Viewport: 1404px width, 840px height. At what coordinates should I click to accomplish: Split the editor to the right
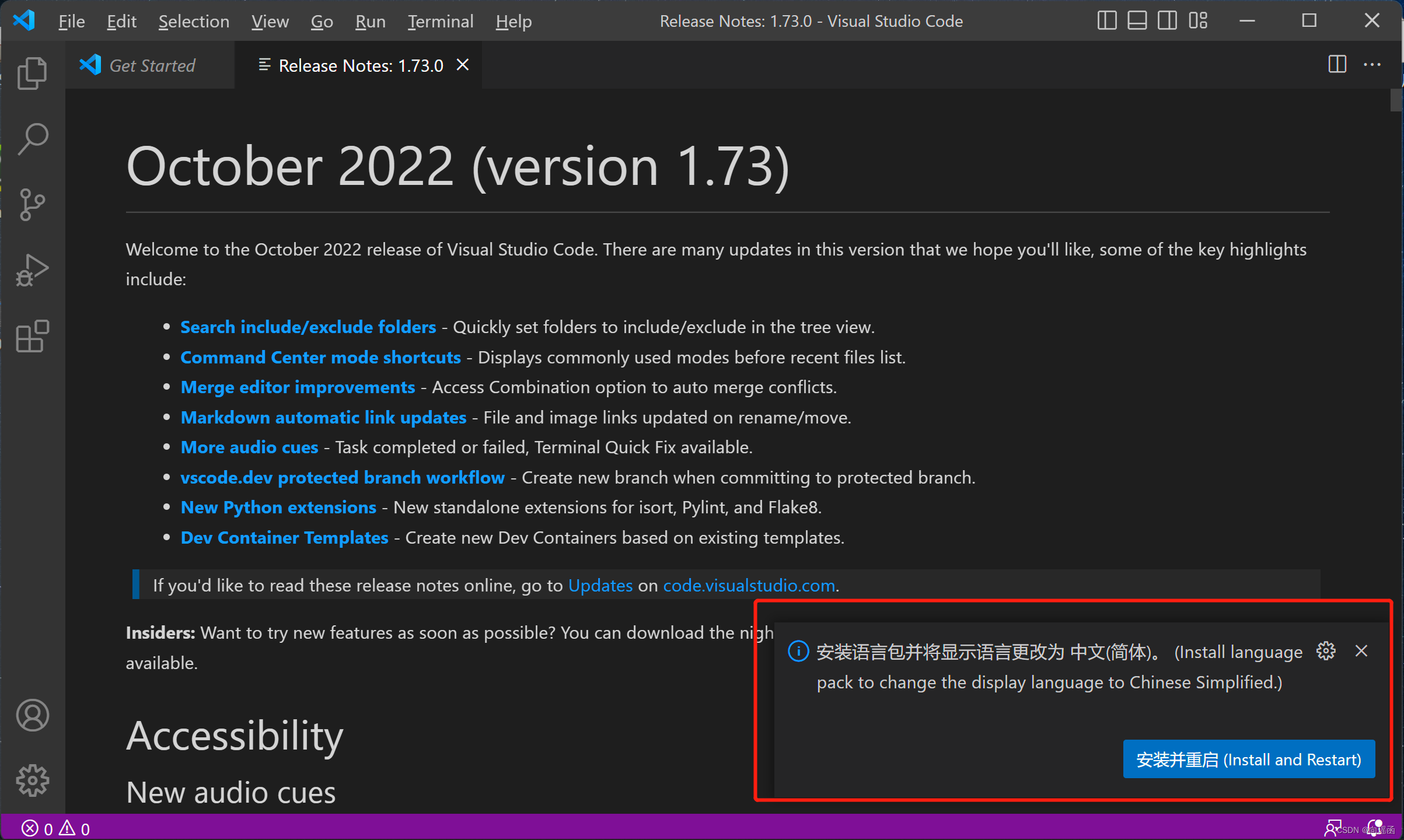pyautogui.click(x=1337, y=64)
